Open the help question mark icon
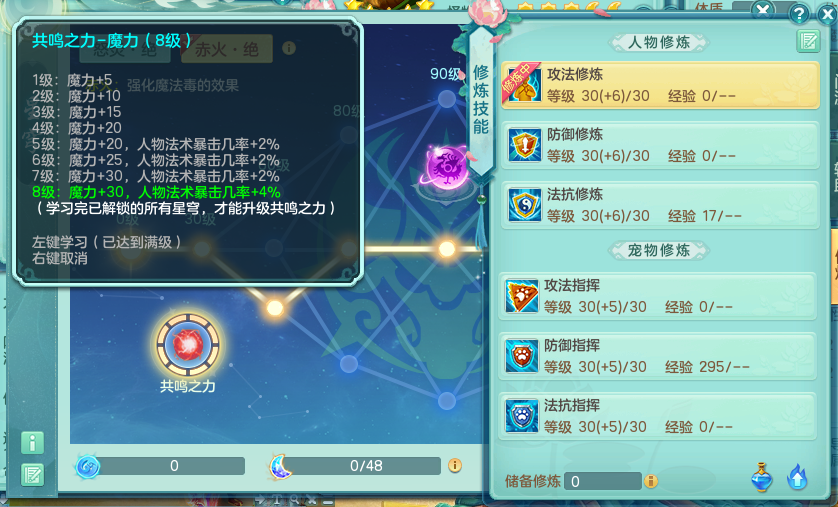Viewport: 838px width, 507px height. (x=798, y=13)
